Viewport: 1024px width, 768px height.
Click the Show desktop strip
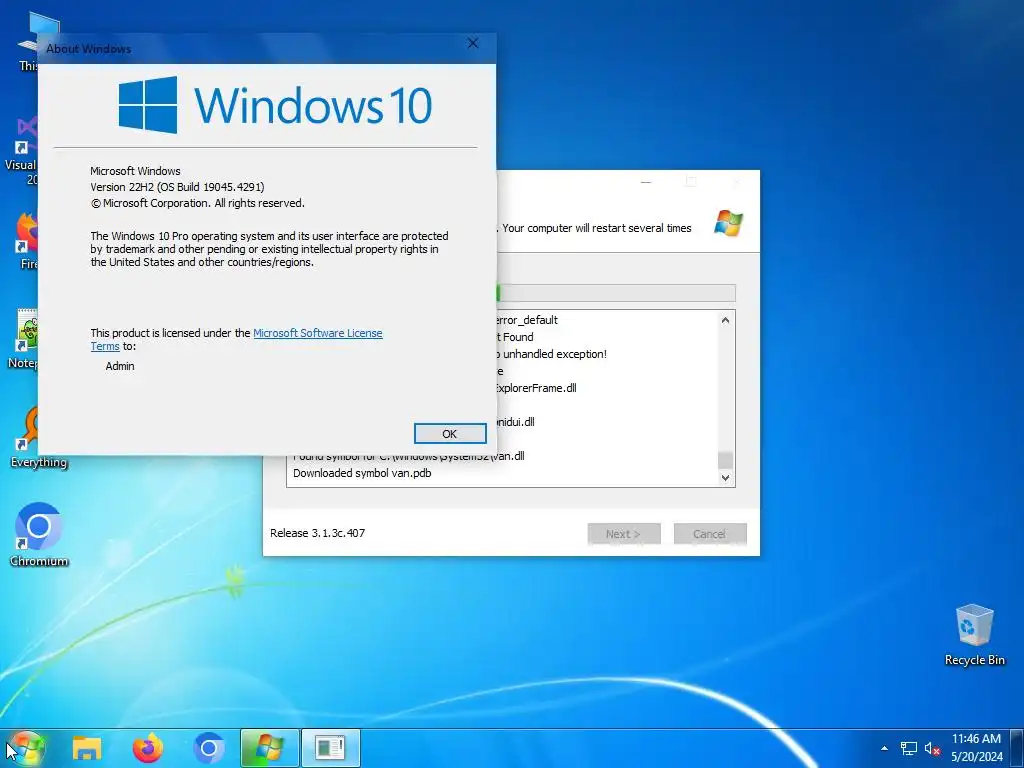coord(1018,748)
